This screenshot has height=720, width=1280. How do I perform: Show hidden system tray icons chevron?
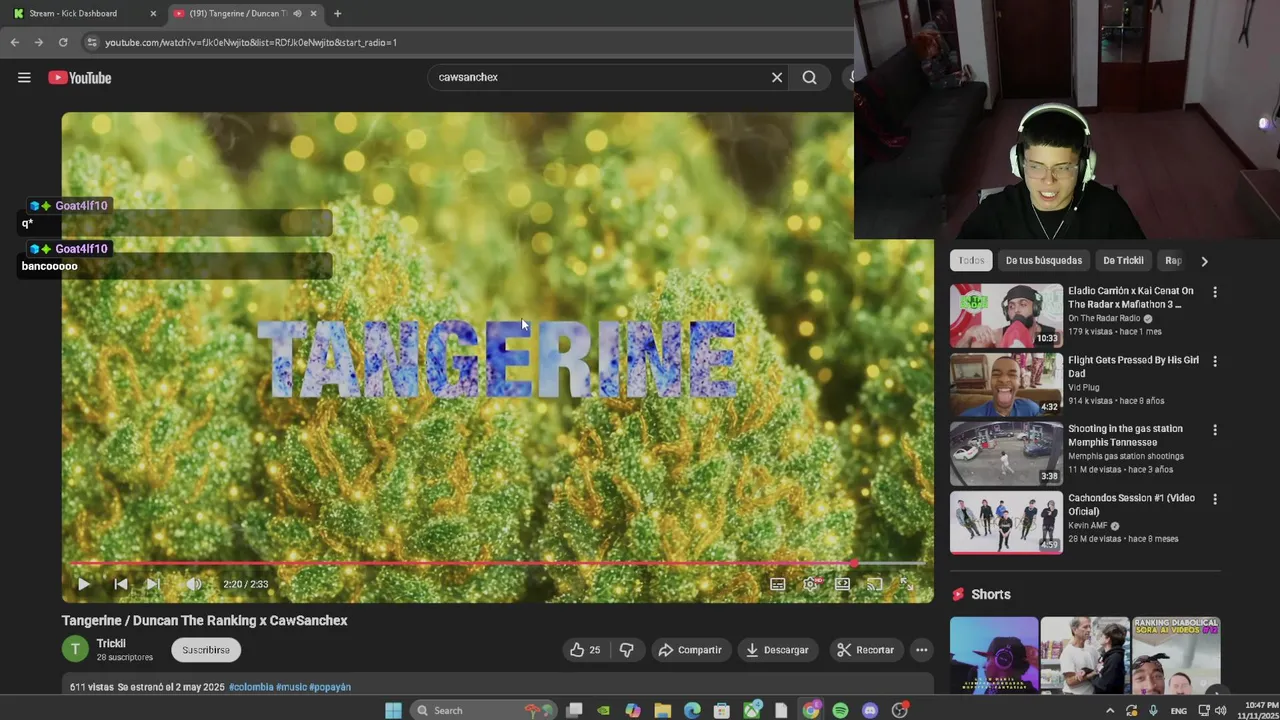coord(1109,710)
